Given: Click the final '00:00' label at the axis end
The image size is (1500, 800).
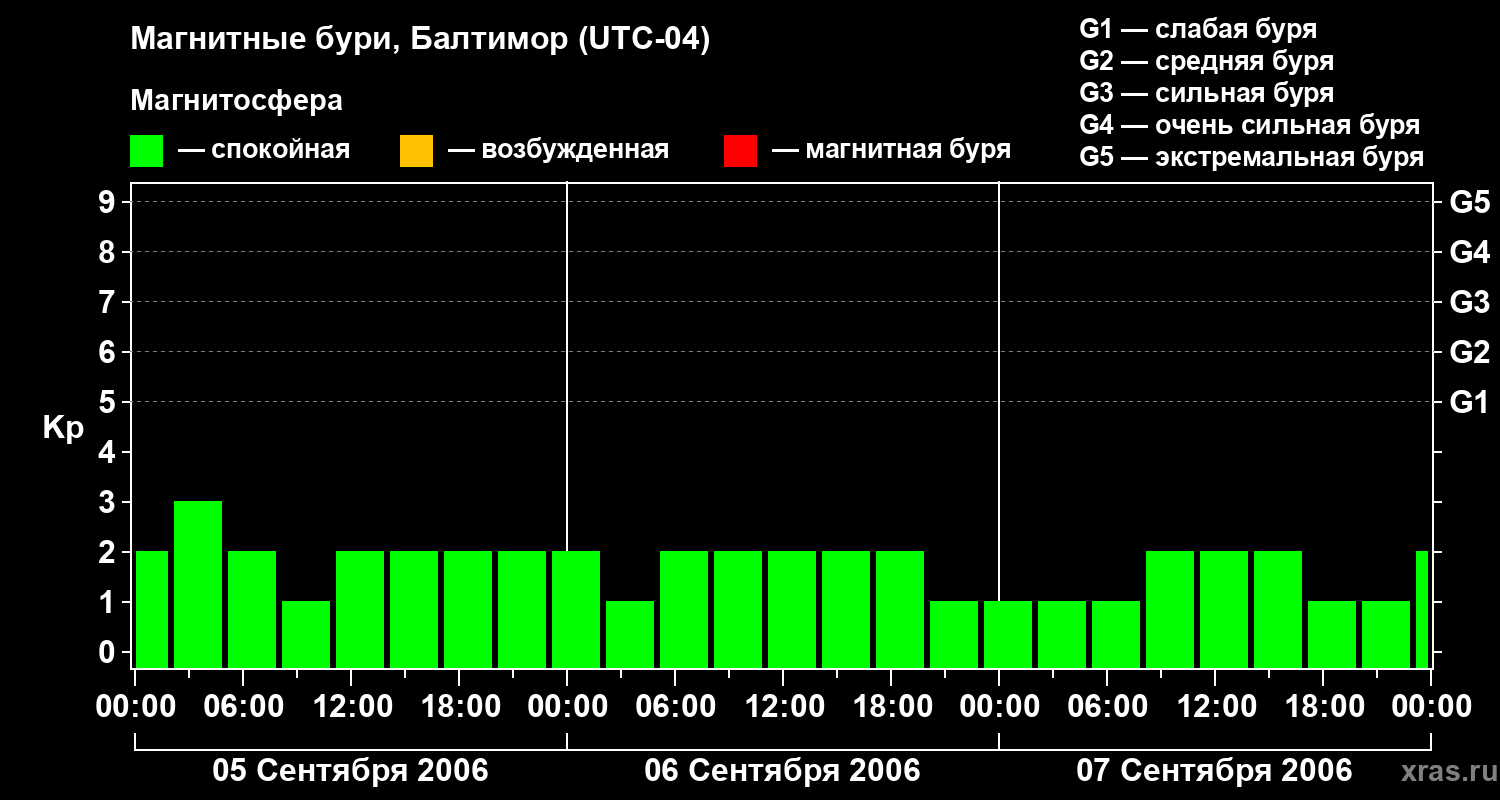Looking at the screenshot, I should tap(1432, 707).
